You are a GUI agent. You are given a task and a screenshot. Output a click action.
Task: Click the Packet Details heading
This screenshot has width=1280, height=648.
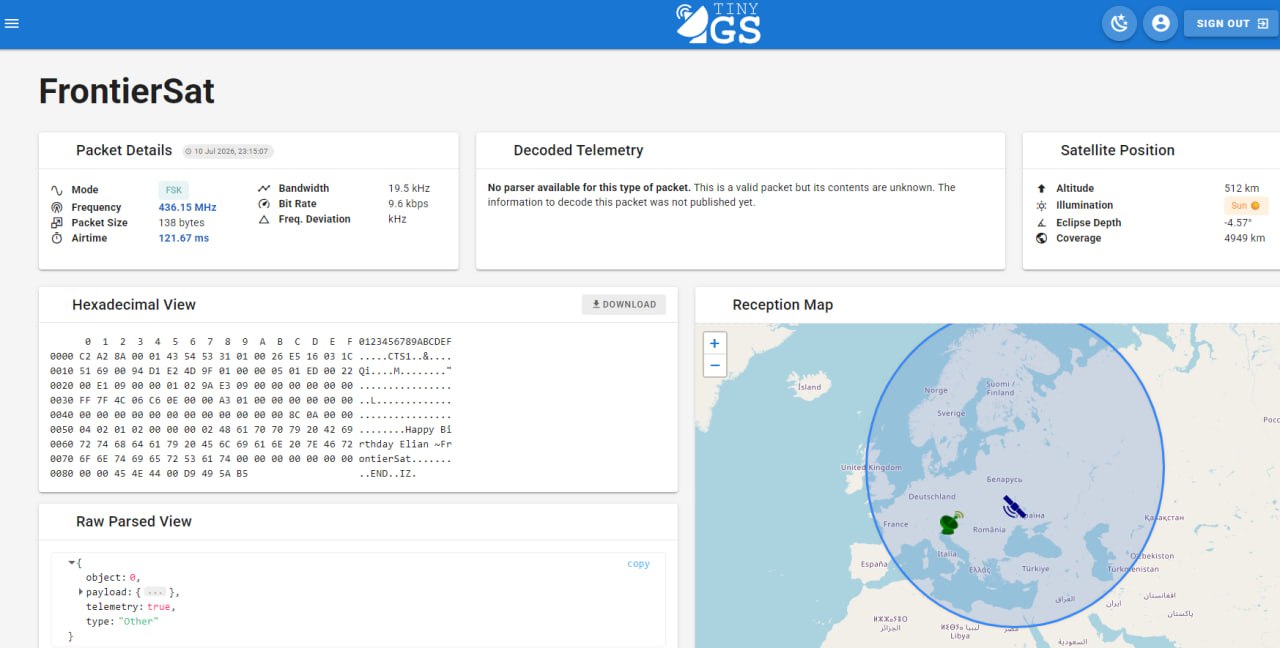click(x=124, y=150)
